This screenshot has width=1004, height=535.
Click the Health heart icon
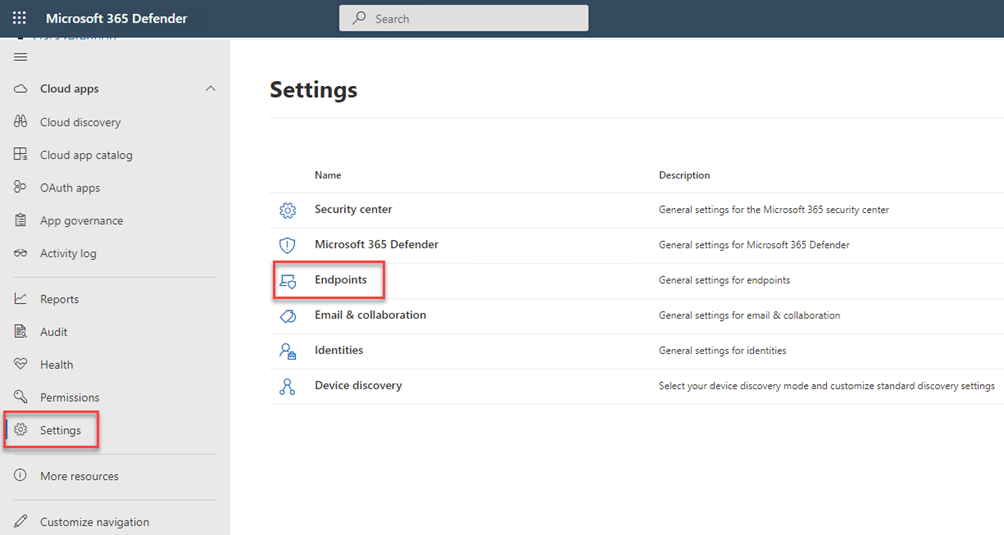pos(20,364)
